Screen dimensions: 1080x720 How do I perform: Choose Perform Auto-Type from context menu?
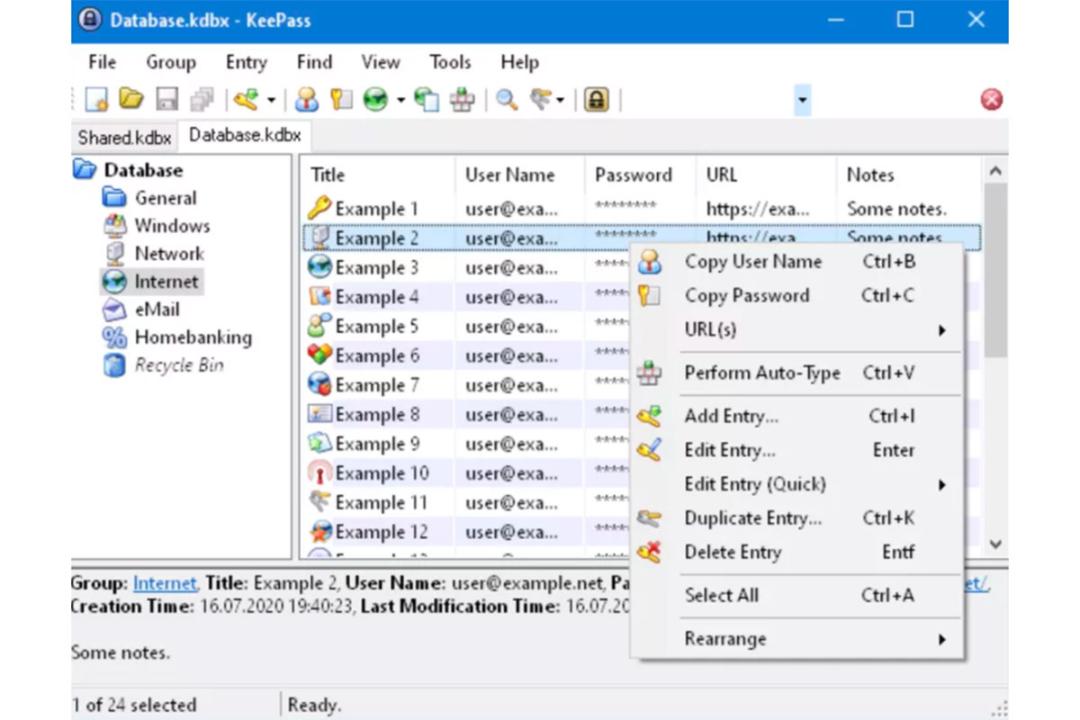pyautogui.click(x=796, y=373)
